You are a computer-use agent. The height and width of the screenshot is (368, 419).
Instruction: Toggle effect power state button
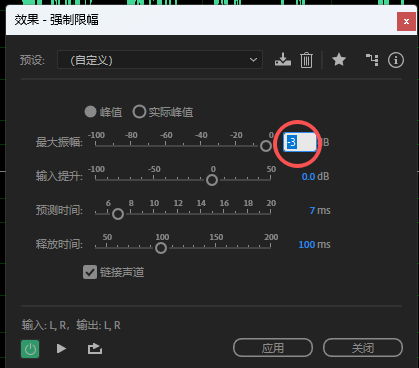click(30, 349)
